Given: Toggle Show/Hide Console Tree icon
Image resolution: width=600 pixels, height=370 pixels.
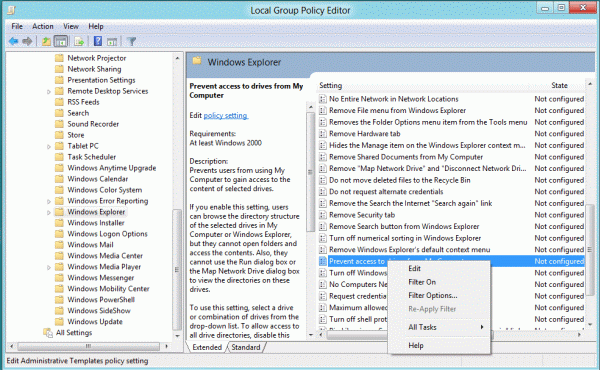Looking at the screenshot, I should pos(61,41).
